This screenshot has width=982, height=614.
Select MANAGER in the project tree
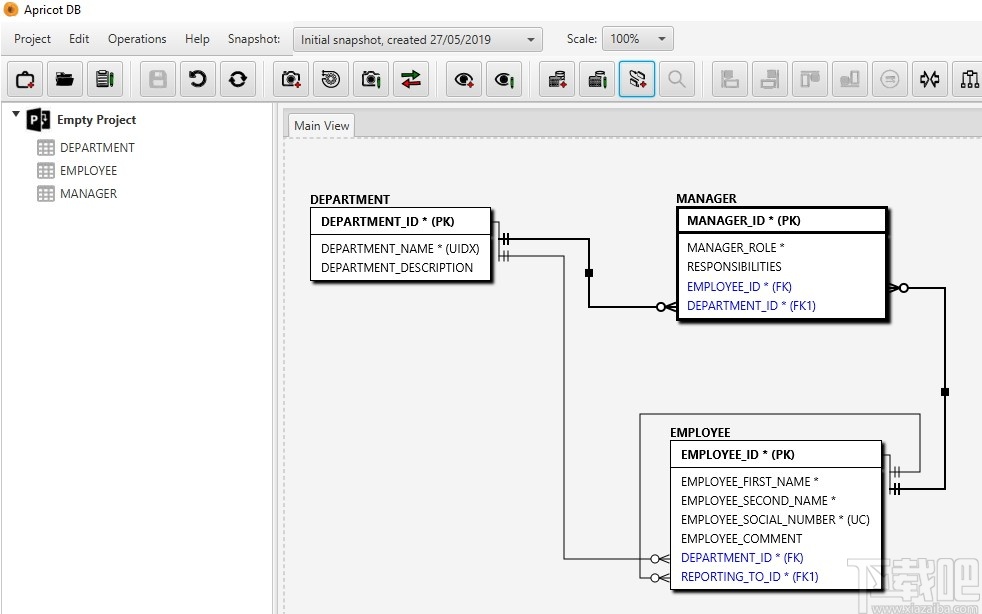(x=88, y=193)
